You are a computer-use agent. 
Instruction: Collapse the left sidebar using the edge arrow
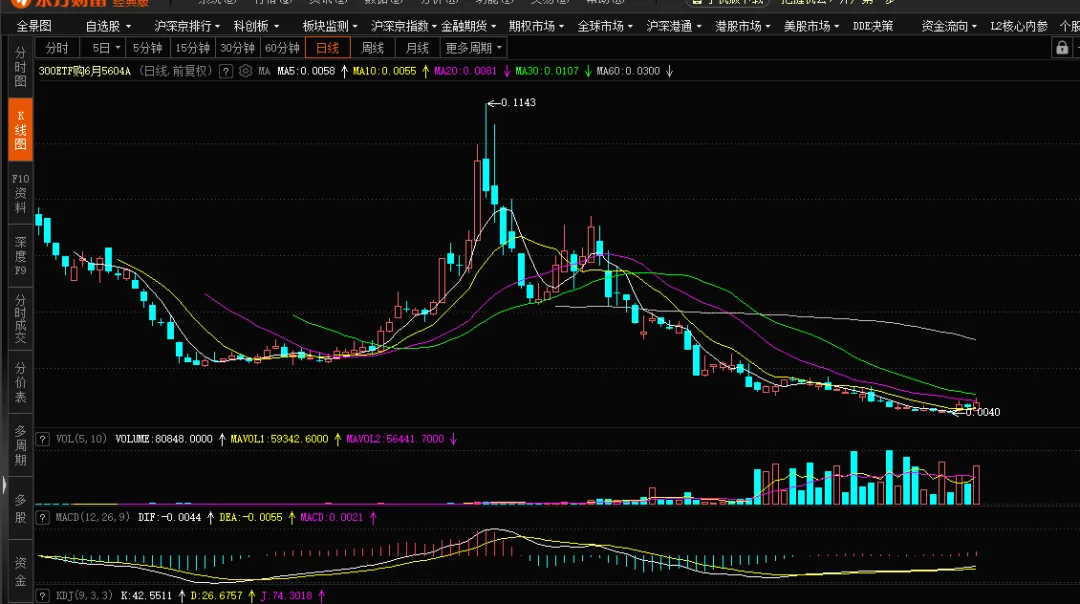4,485
